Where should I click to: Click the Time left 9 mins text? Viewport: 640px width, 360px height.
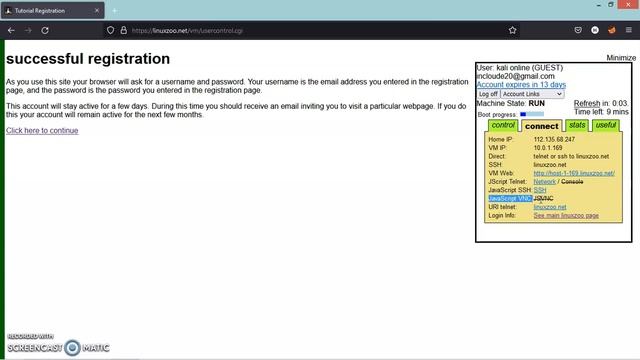coord(601,112)
